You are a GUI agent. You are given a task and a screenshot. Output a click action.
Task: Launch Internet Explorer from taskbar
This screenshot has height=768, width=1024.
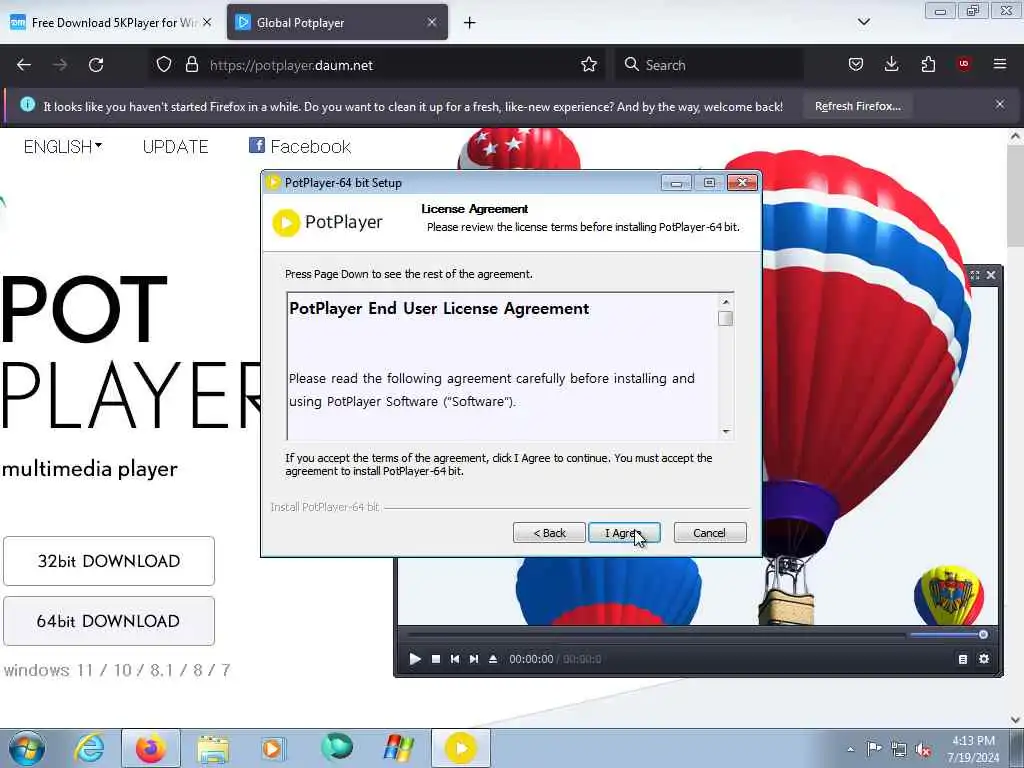[89, 748]
